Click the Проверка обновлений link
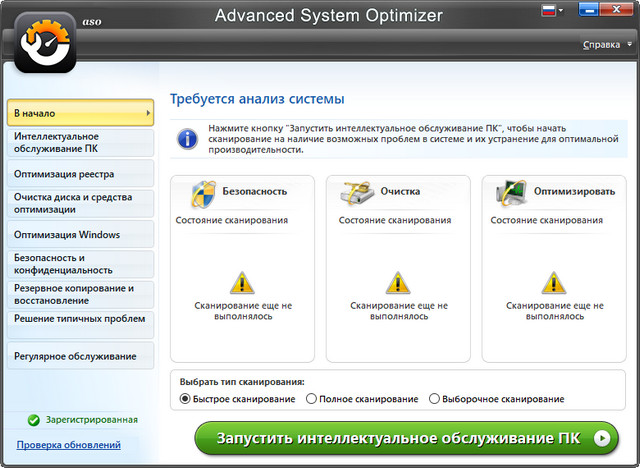Image resolution: width=640 pixels, height=468 pixels. click(69, 445)
